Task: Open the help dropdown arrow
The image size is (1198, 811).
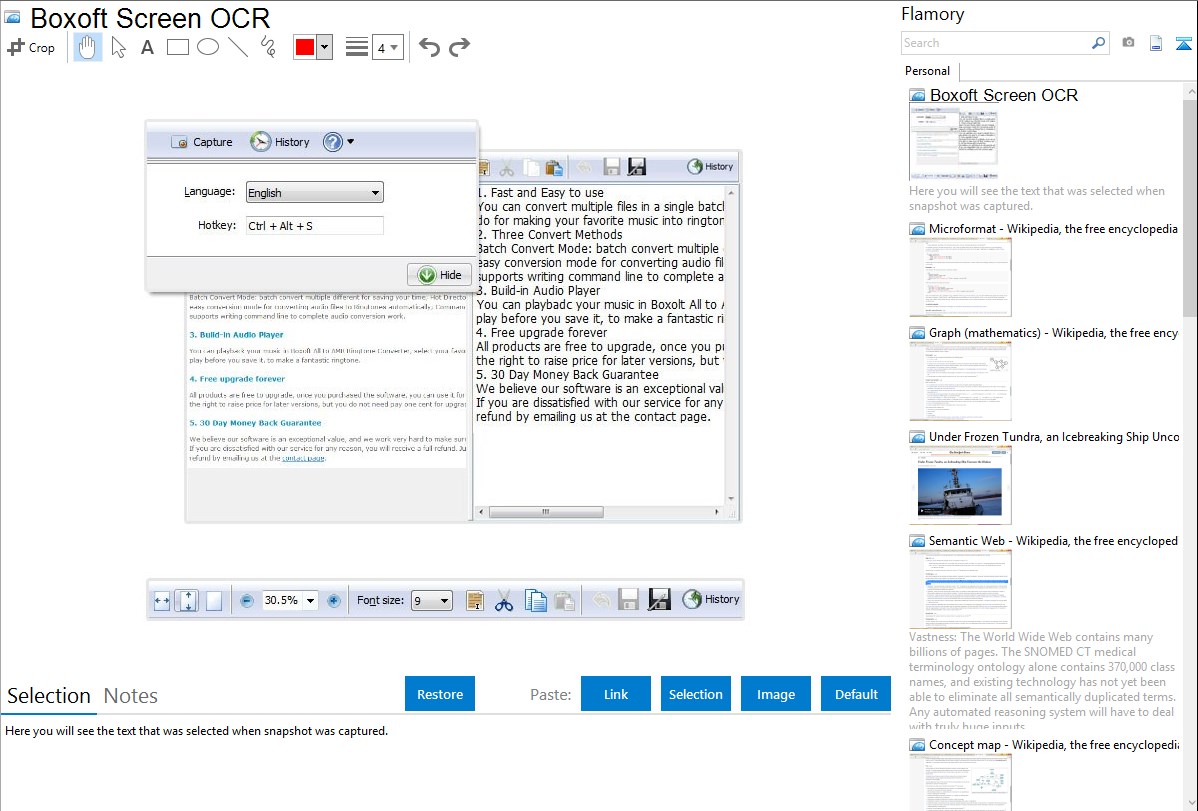Action: pos(351,141)
